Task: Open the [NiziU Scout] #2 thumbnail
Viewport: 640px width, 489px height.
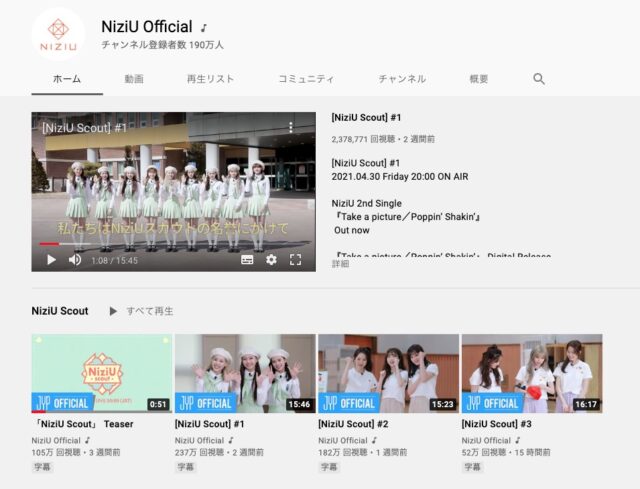Action: coord(389,373)
